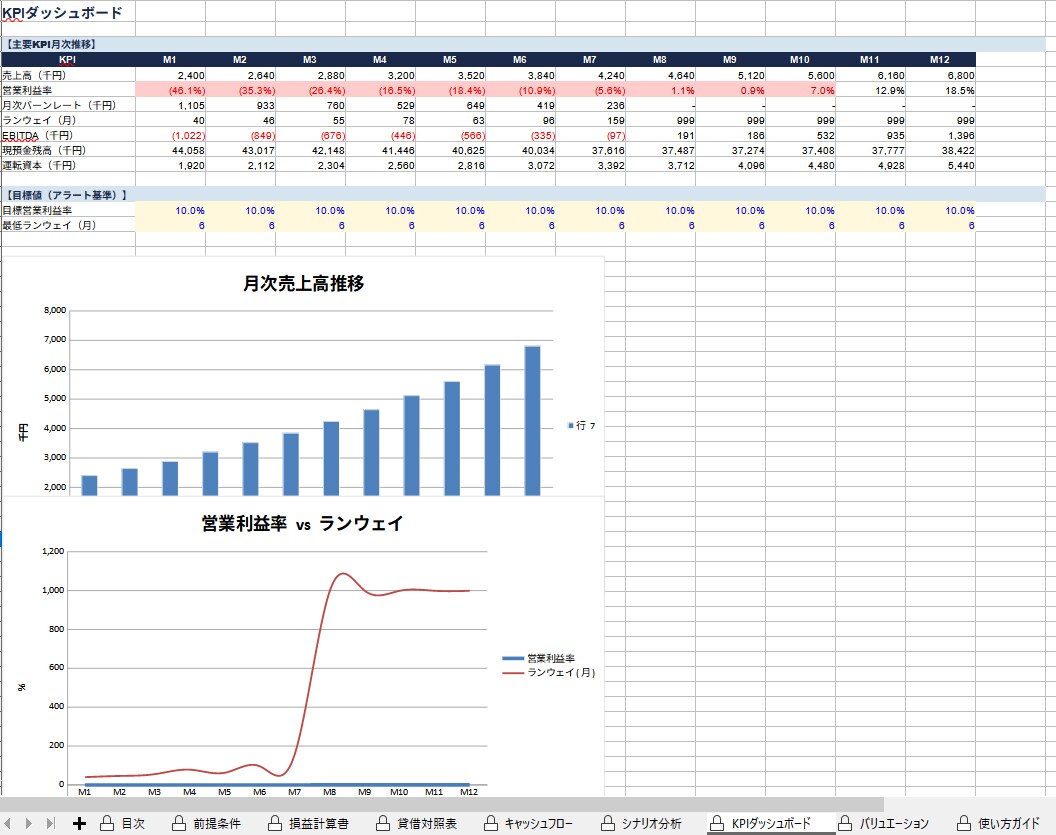Click ランウェイ(月) legend entry in chart
This screenshot has height=835, width=1056.
click(x=549, y=672)
